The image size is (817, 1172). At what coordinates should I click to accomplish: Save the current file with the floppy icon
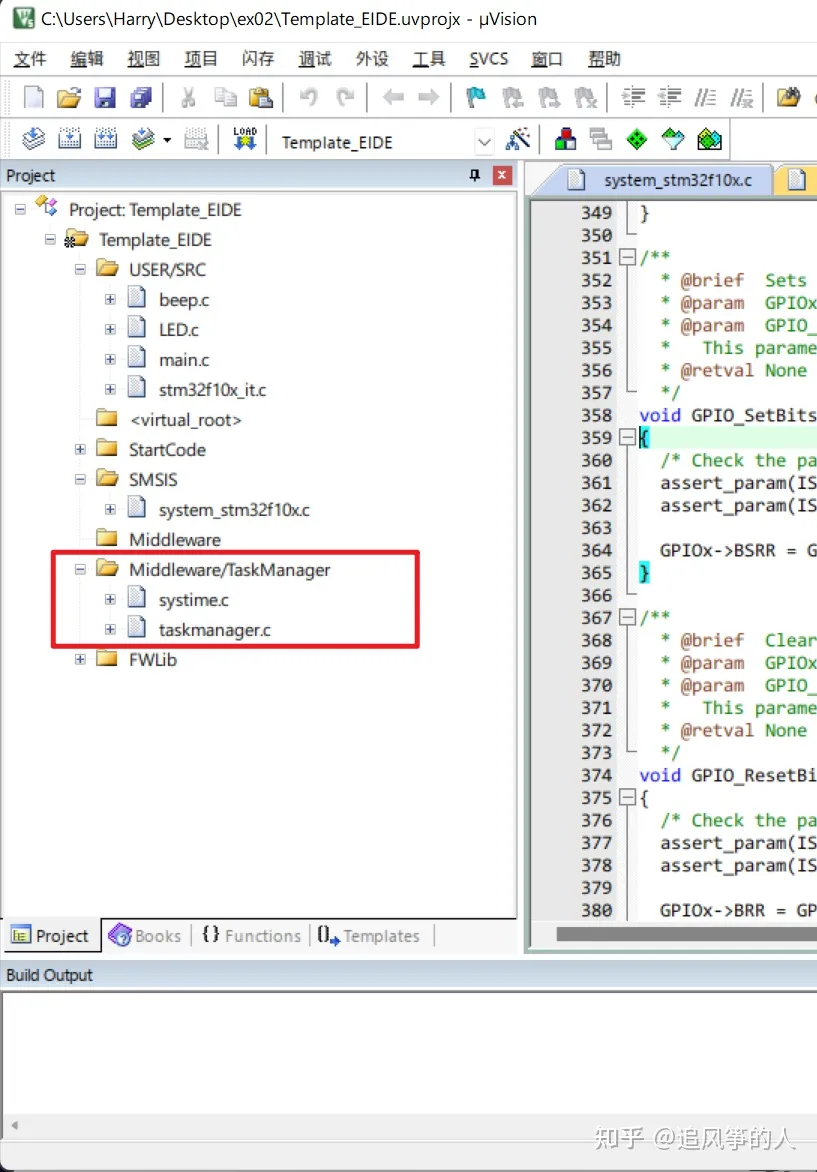(x=105, y=97)
